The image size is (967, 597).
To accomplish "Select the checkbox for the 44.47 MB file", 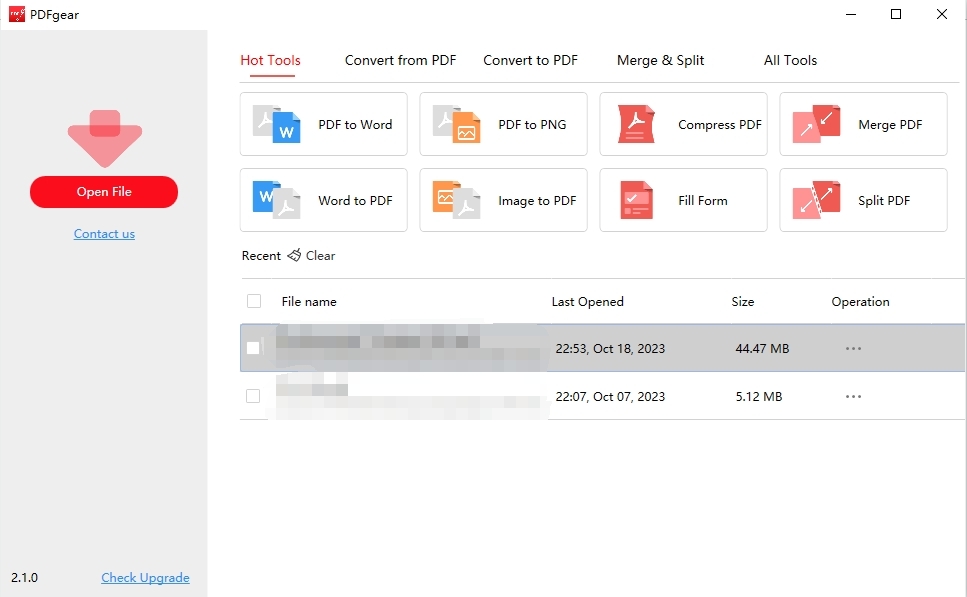I will [x=253, y=348].
